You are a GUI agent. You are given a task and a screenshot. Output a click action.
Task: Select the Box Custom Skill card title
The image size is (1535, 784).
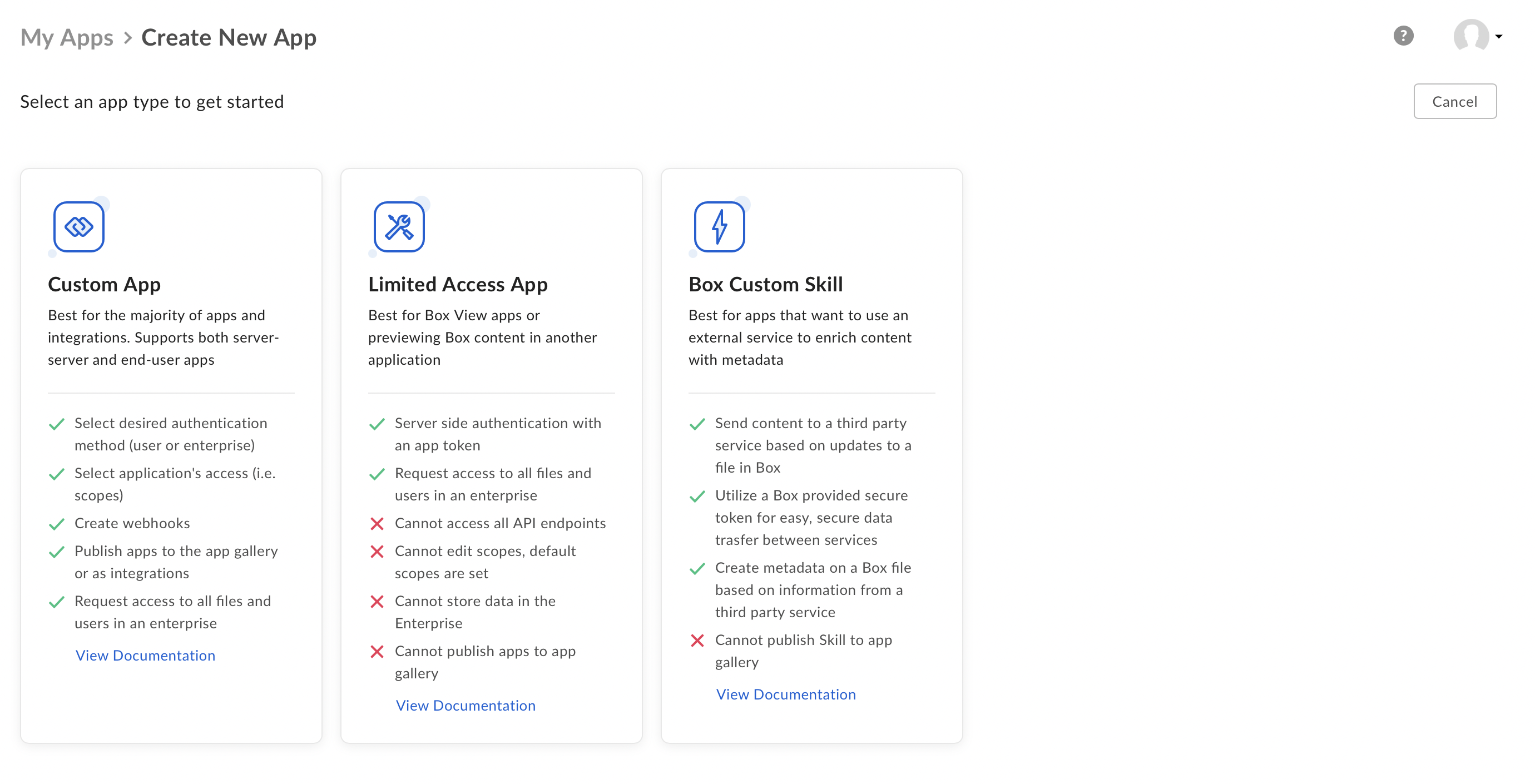(x=766, y=284)
